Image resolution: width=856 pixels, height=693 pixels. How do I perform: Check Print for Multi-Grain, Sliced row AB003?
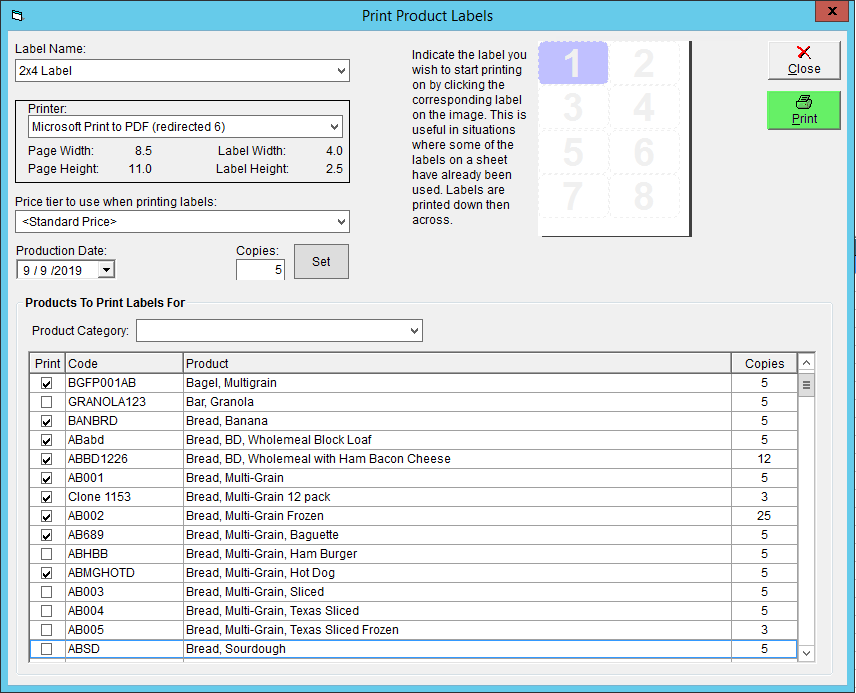46,592
